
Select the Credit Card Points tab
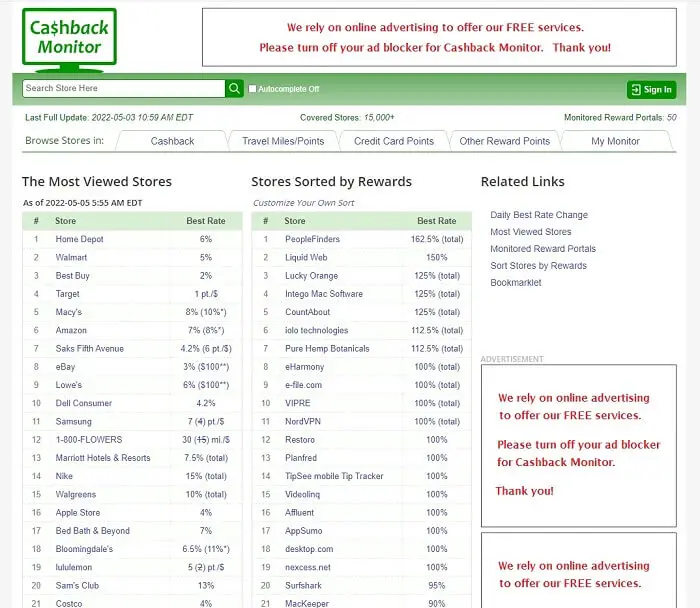(x=394, y=141)
